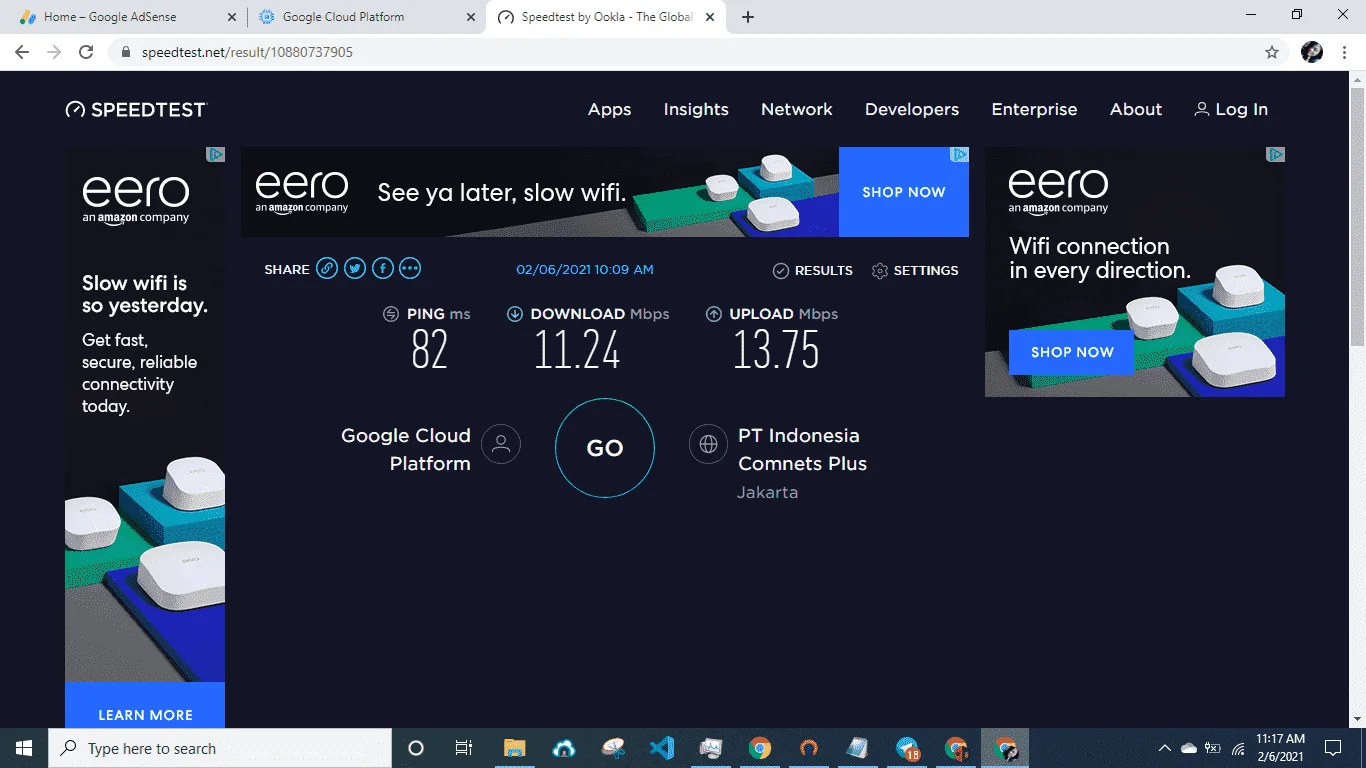This screenshot has height=768, width=1366.
Task: Click the server location Jakarta
Action: (x=767, y=492)
